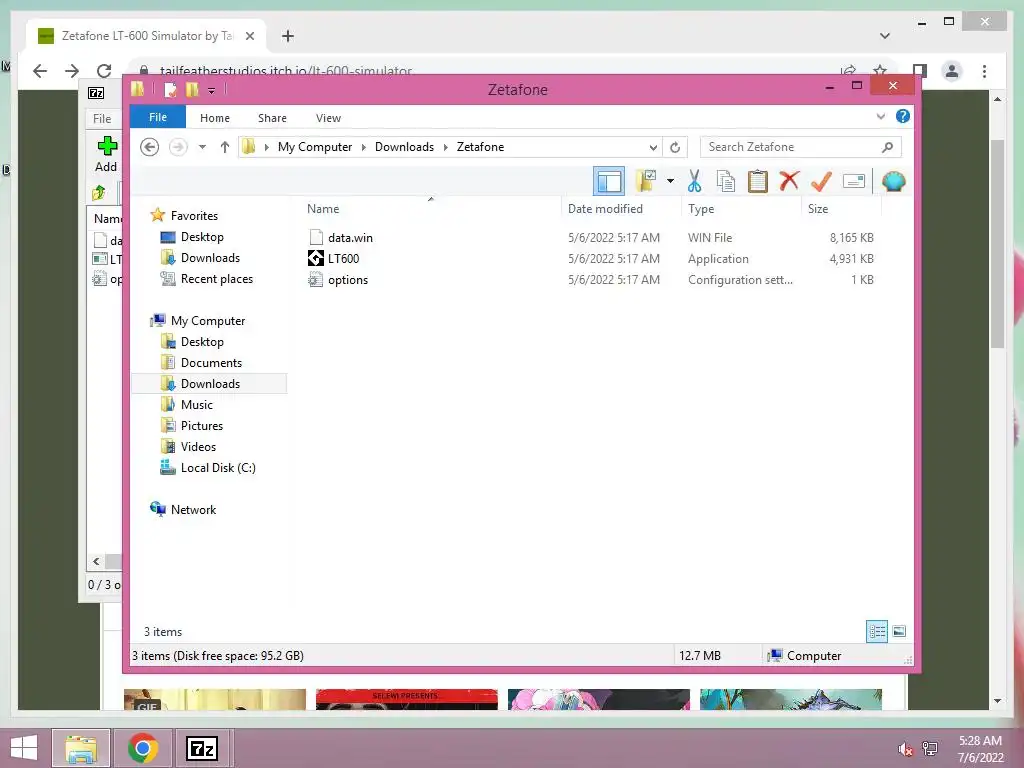Screen dimensions: 1024x768
Task: Select the LT600 application file
Action: pos(344,259)
